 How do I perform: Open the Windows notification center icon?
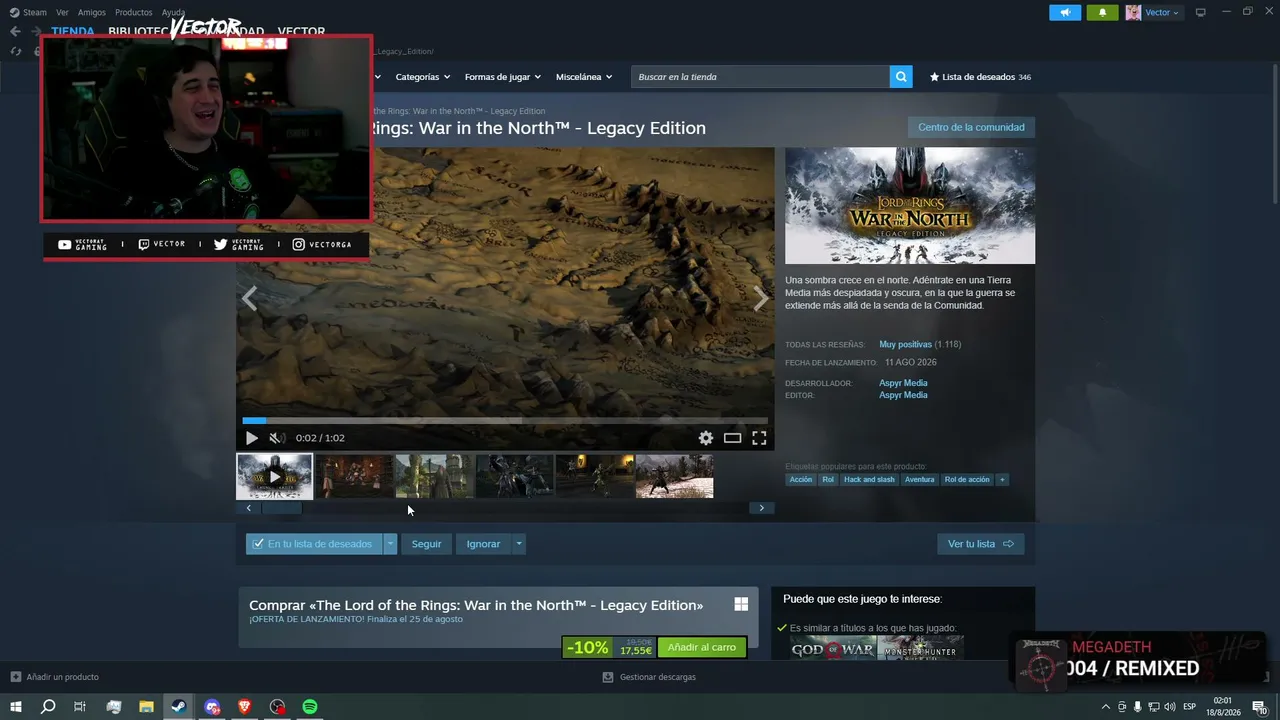pyautogui.click(x=1259, y=707)
